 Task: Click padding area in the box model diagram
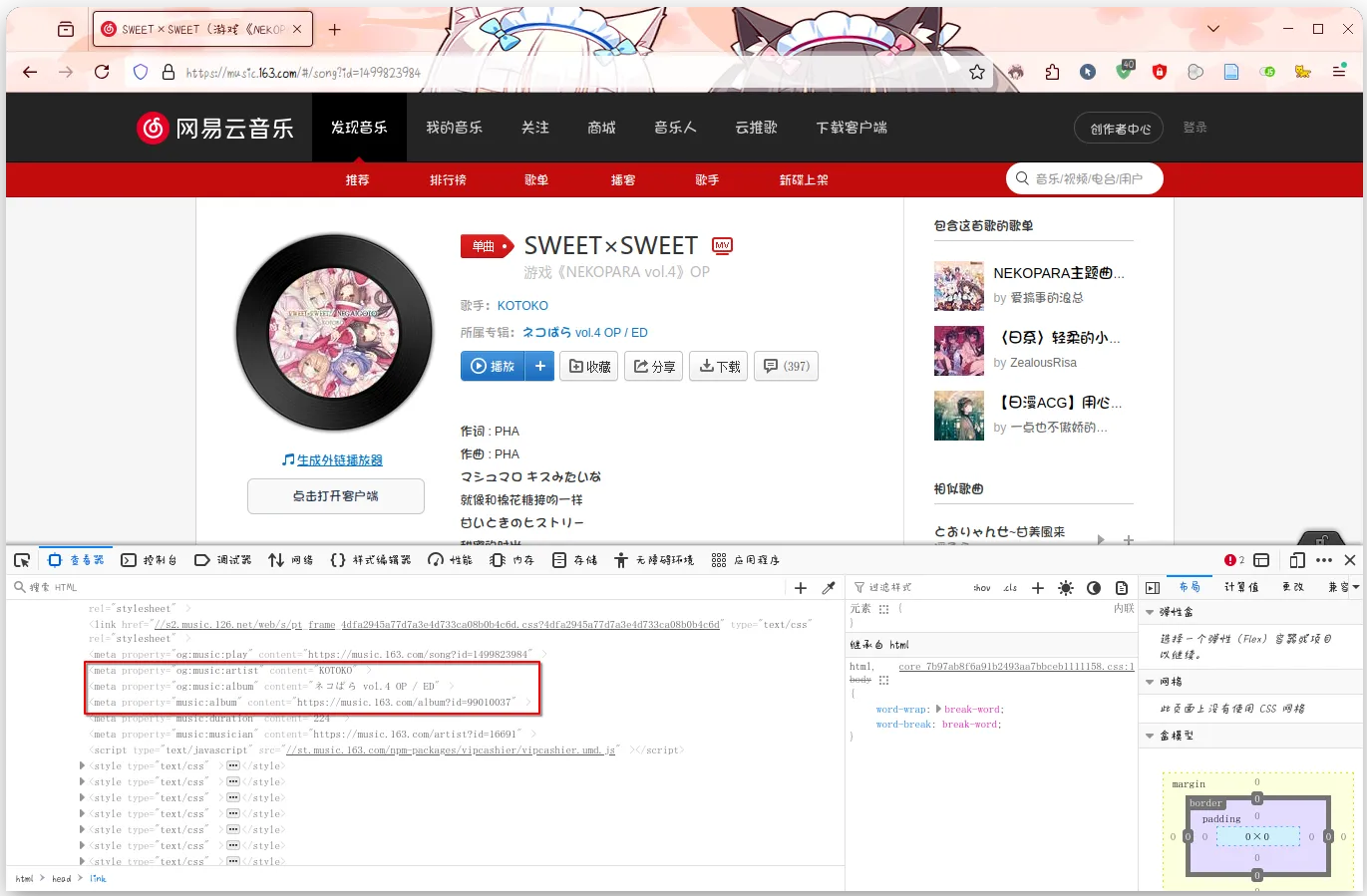point(1224,819)
